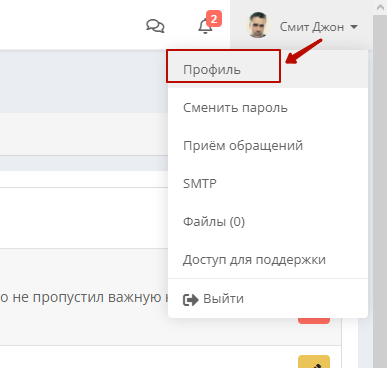
Task: Click Выйти to log out
Action: pos(267,299)
